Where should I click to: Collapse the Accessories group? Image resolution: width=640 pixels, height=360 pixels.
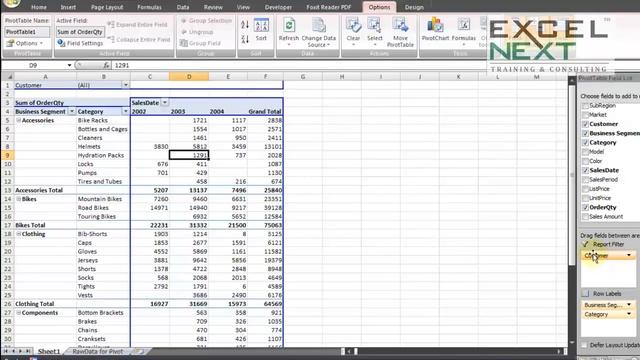18,120
